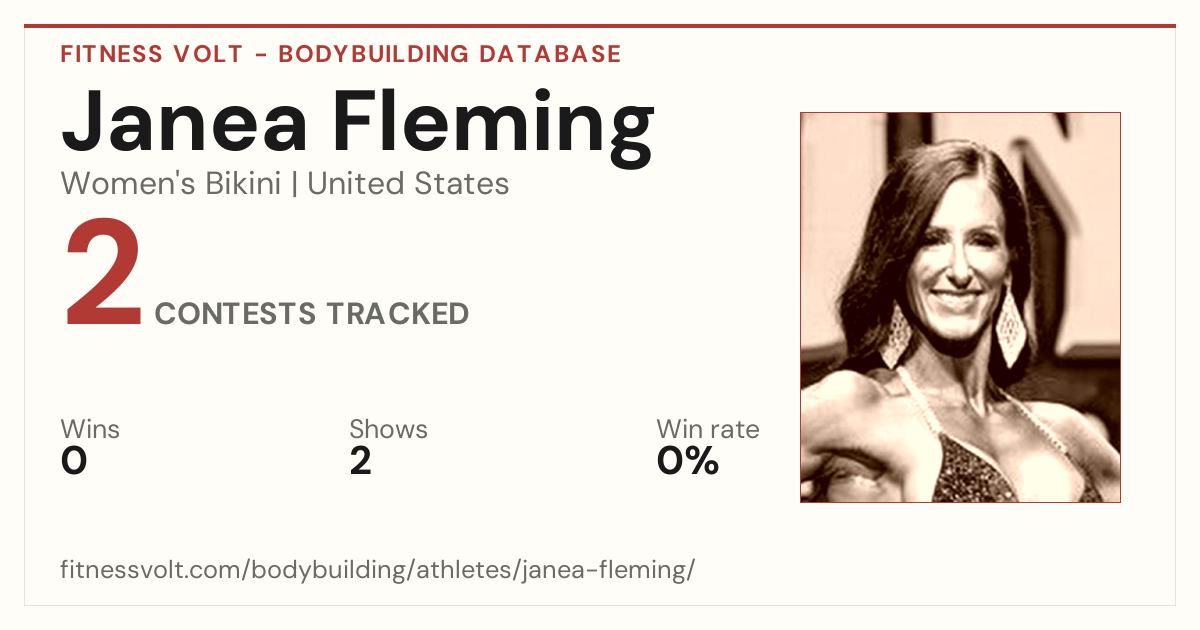
Task: Click the Women's Bikini division text
Action: [x=171, y=184]
